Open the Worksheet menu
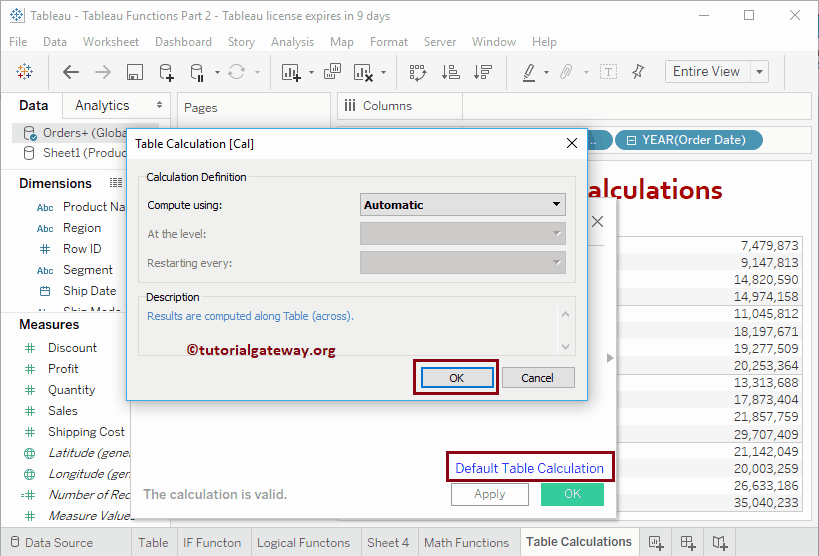Image resolution: width=819 pixels, height=556 pixels. click(x=111, y=42)
